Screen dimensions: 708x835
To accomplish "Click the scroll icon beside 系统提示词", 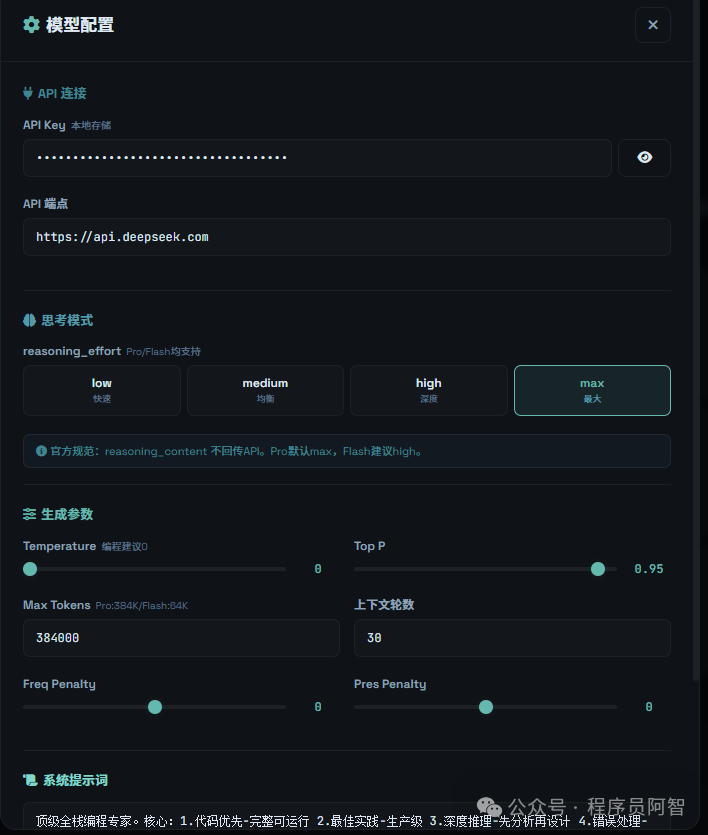I will click(30, 780).
